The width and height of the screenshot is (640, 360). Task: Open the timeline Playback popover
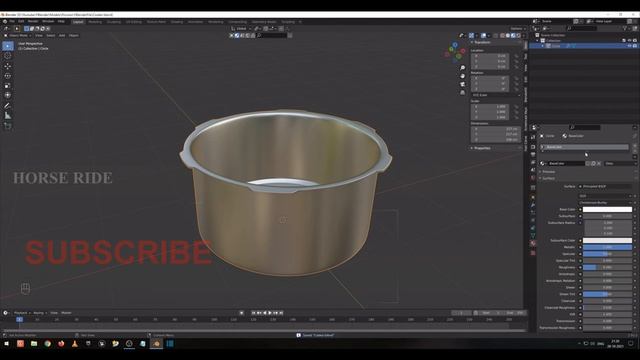[21, 313]
